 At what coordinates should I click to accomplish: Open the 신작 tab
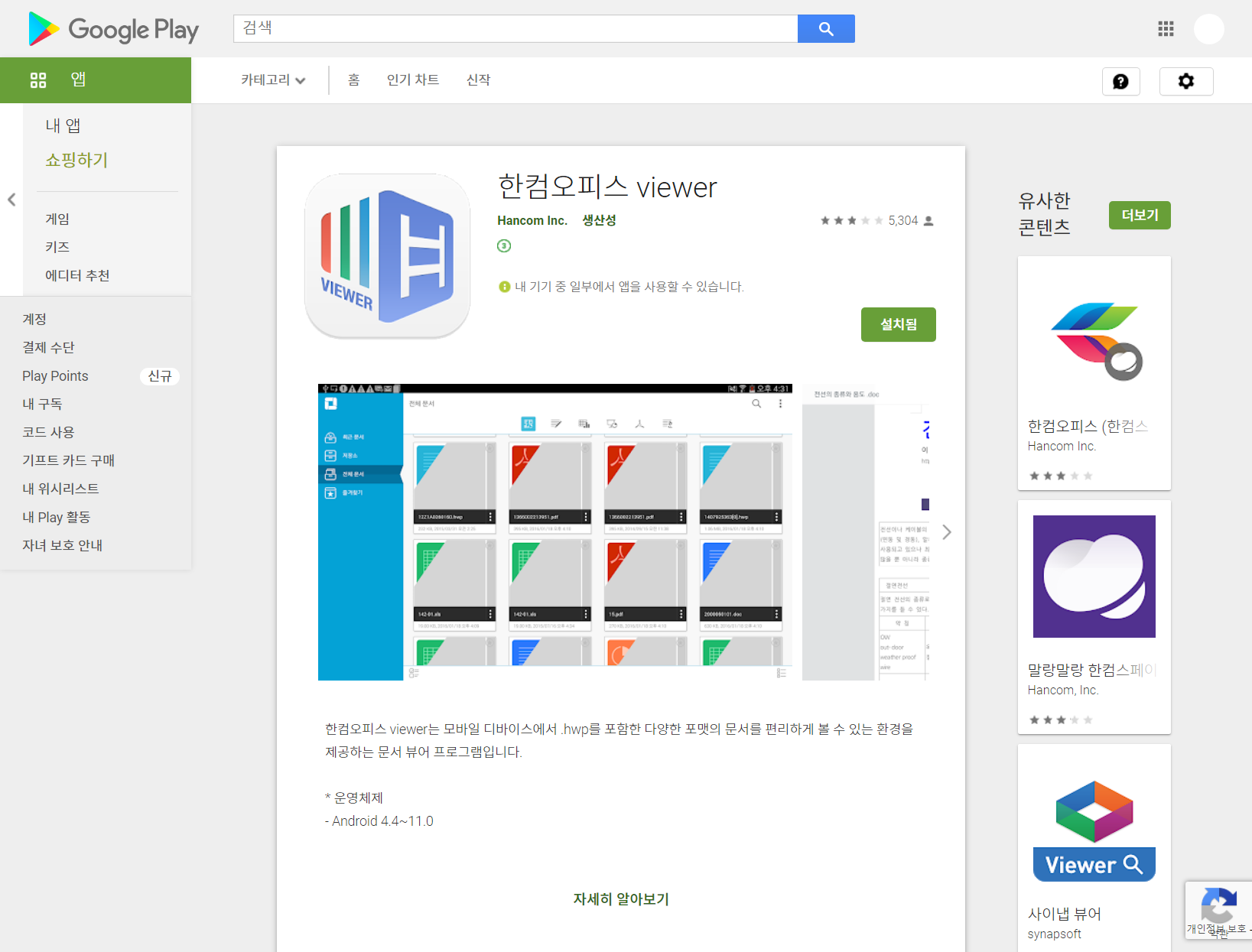click(479, 80)
